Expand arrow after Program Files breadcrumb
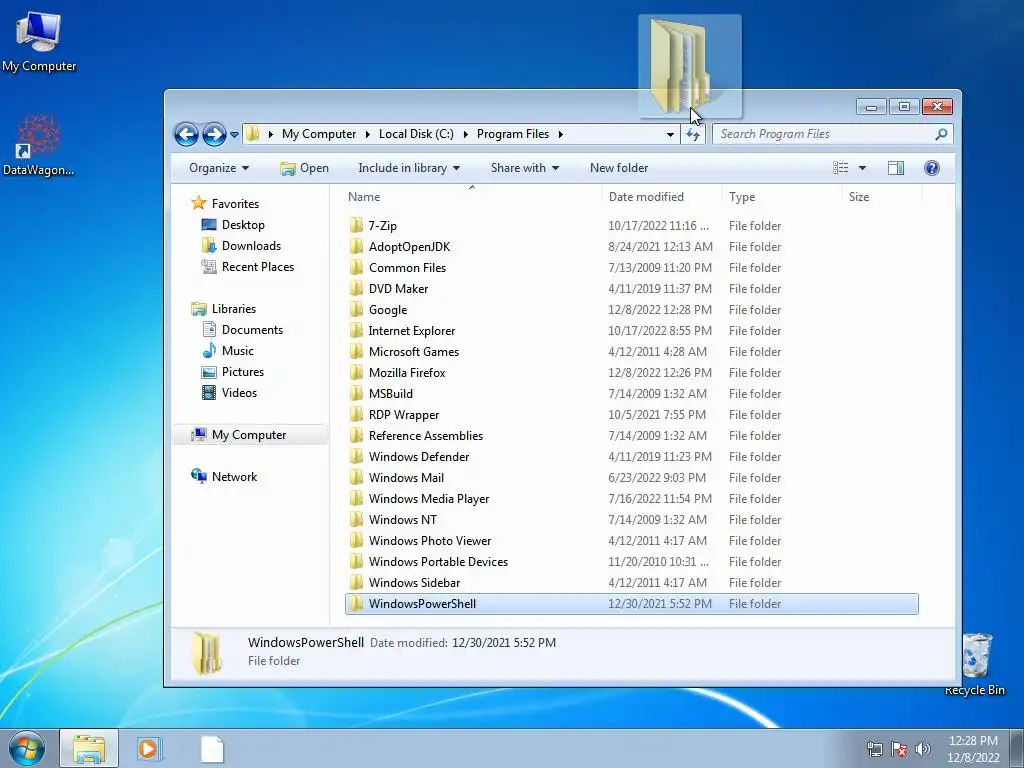1024x768 pixels. [x=560, y=135]
